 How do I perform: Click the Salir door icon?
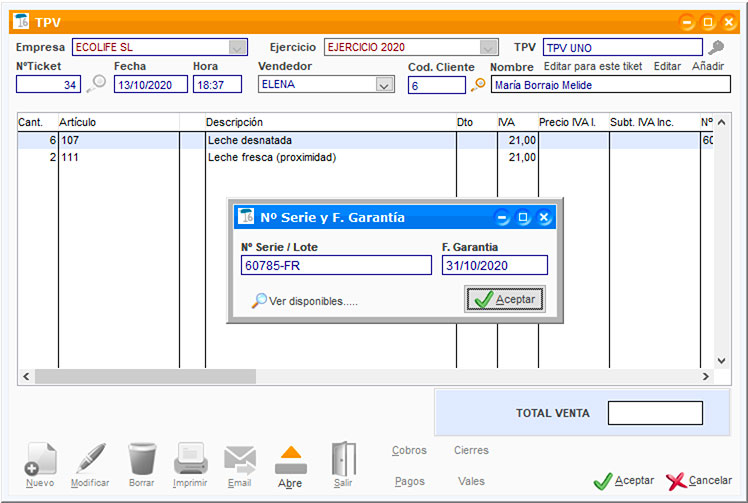click(x=343, y=459)
